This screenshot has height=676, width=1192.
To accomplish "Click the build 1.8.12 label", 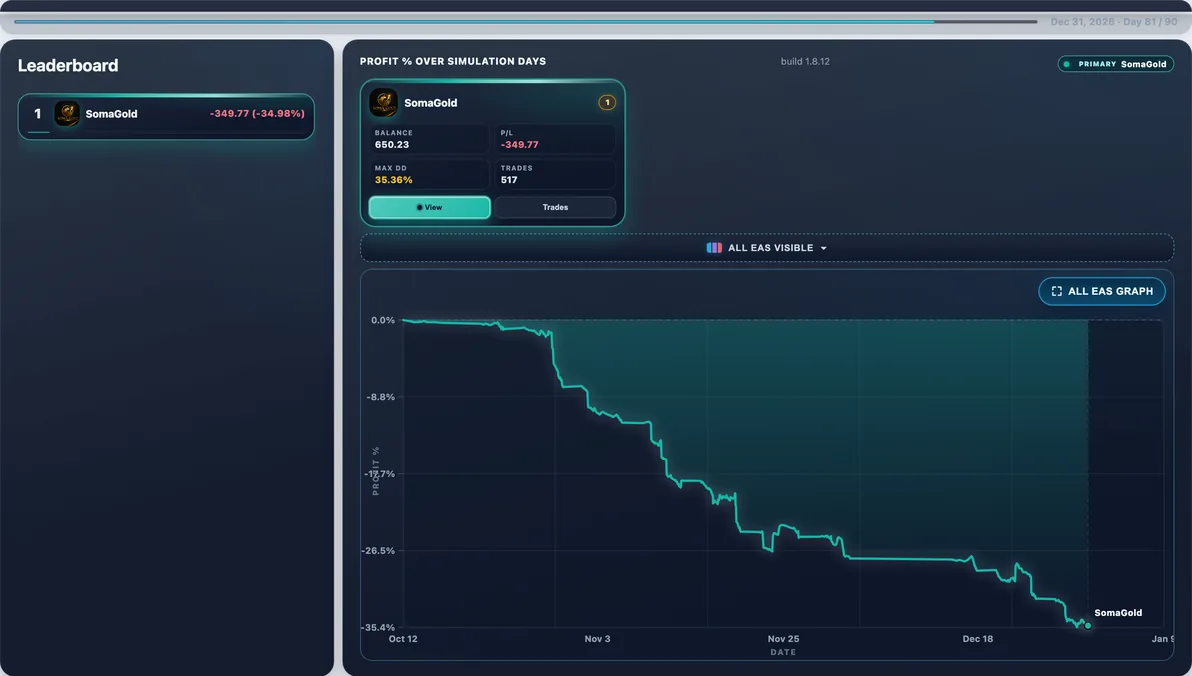I will [805, 62].
